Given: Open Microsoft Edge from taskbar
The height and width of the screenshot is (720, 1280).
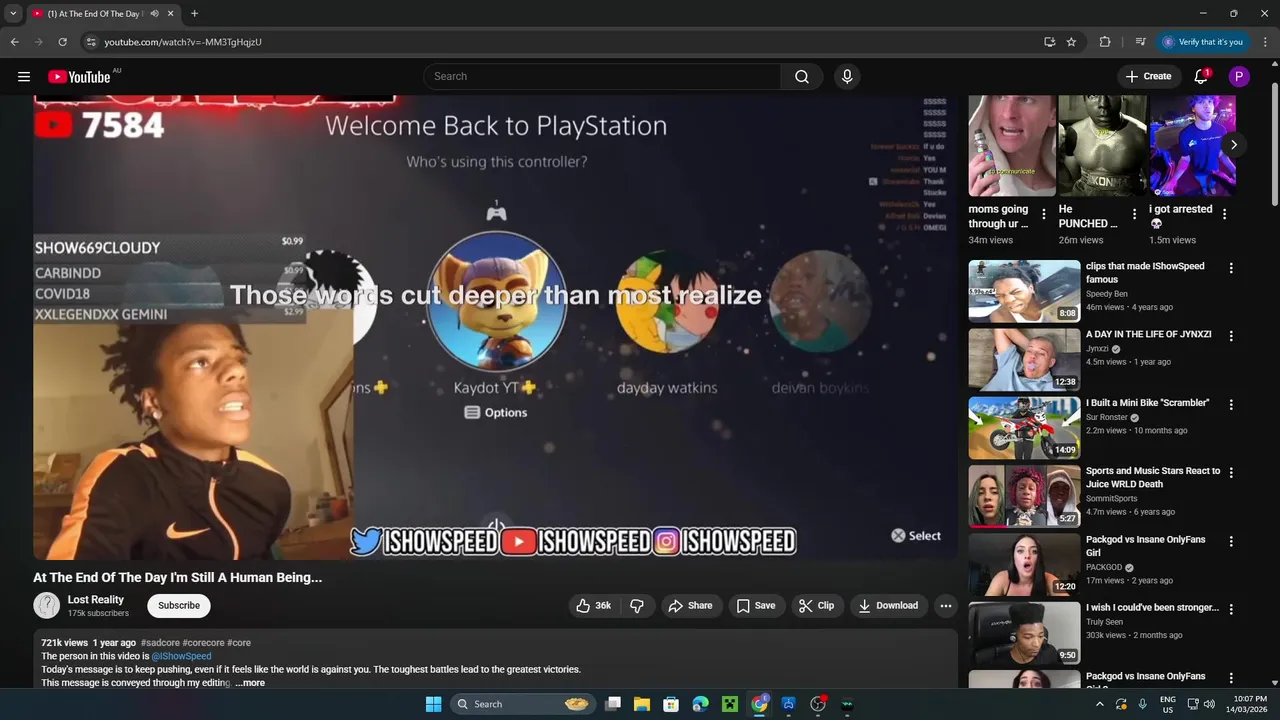Looking at the screenshot, I should click(x=700, y=704).
